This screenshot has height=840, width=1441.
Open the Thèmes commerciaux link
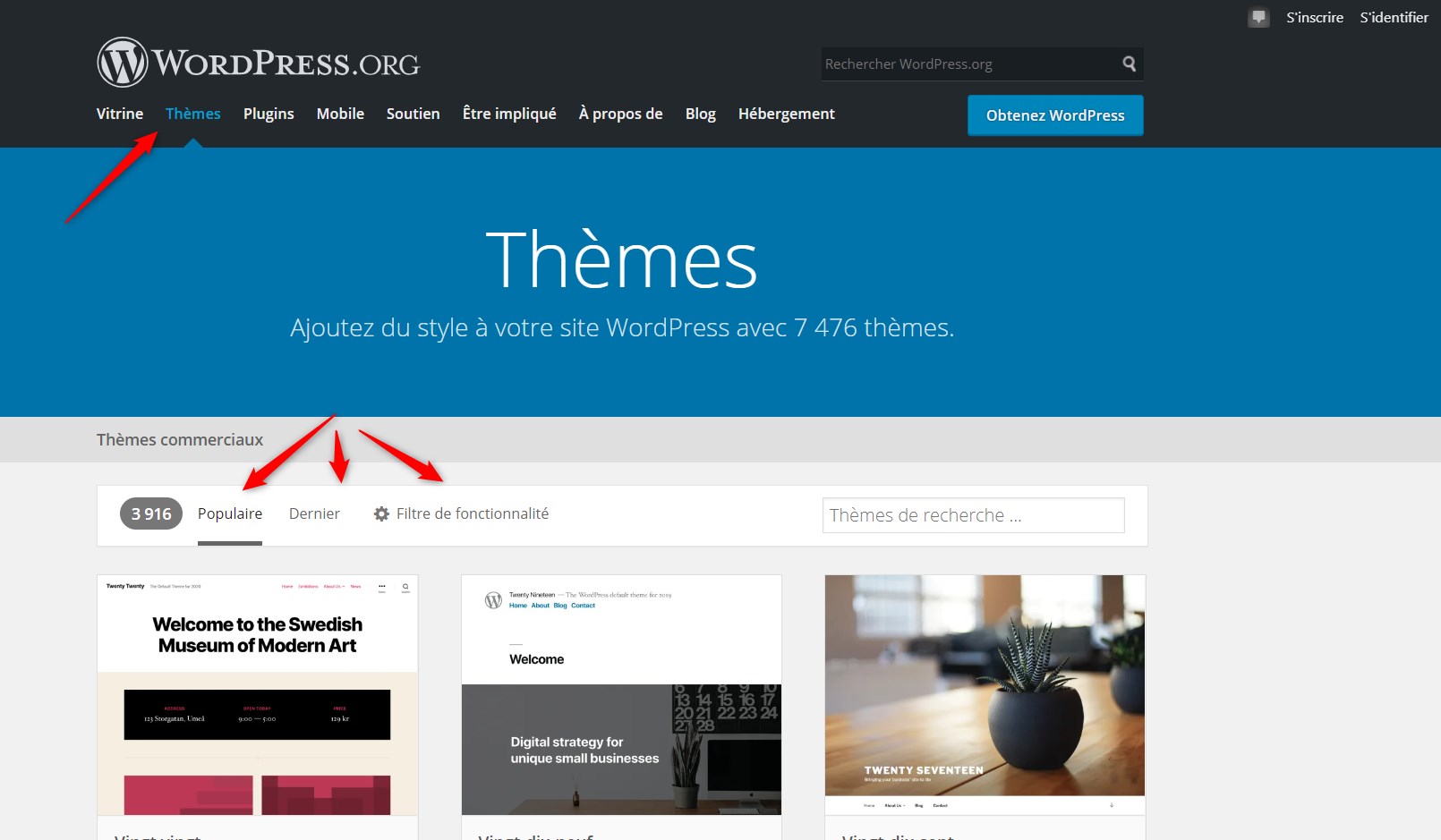[x=180, y=439]
